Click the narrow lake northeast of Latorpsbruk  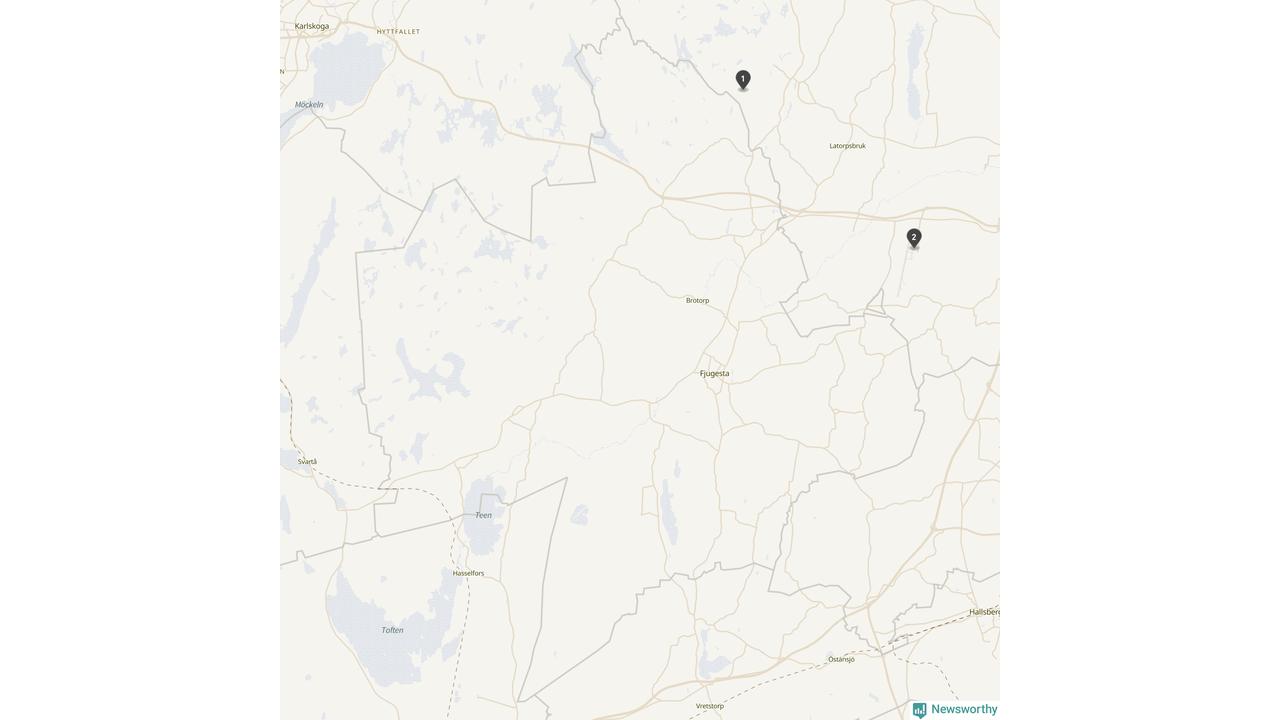tap(914, 70)
